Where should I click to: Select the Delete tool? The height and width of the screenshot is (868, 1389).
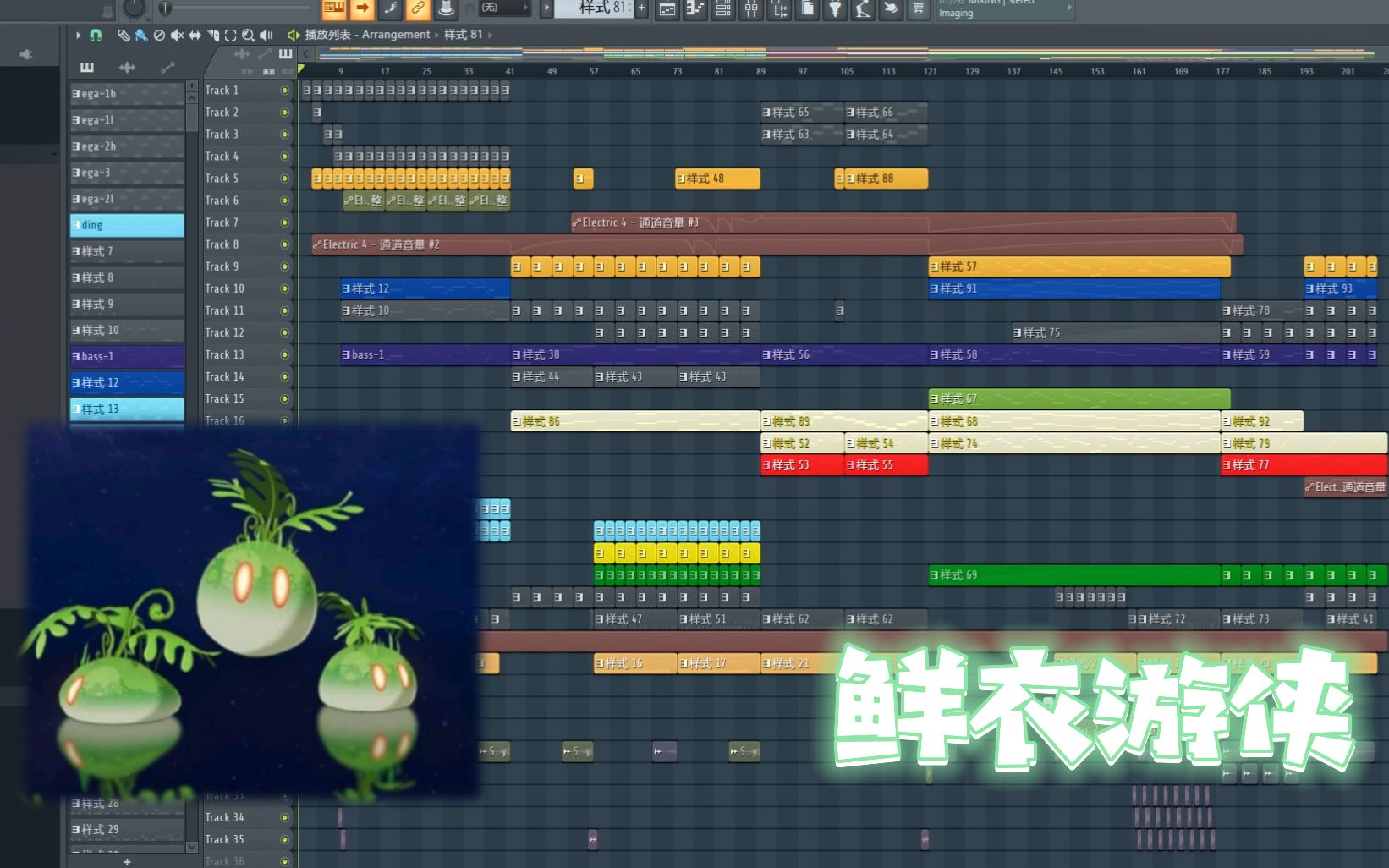tap(158, 35)
